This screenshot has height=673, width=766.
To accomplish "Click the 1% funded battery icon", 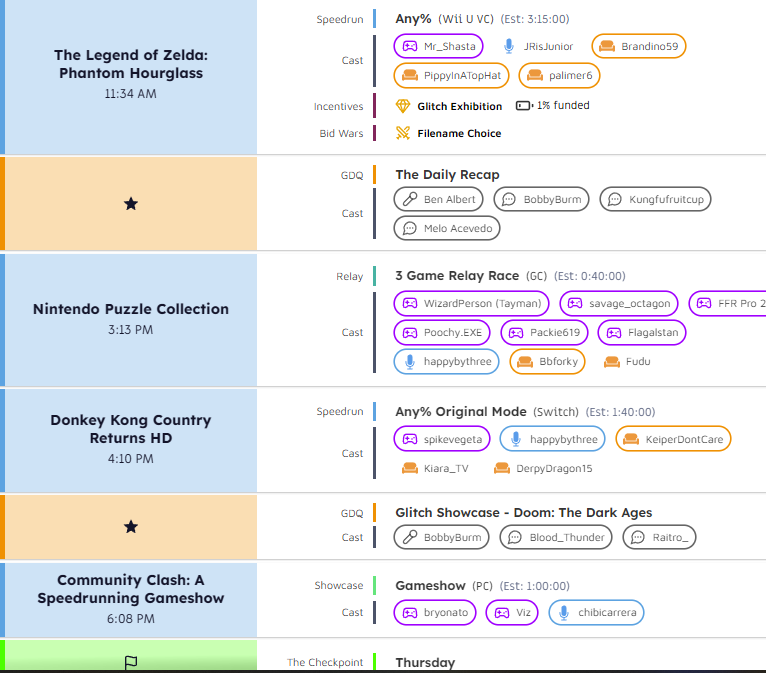I will 524,105.
